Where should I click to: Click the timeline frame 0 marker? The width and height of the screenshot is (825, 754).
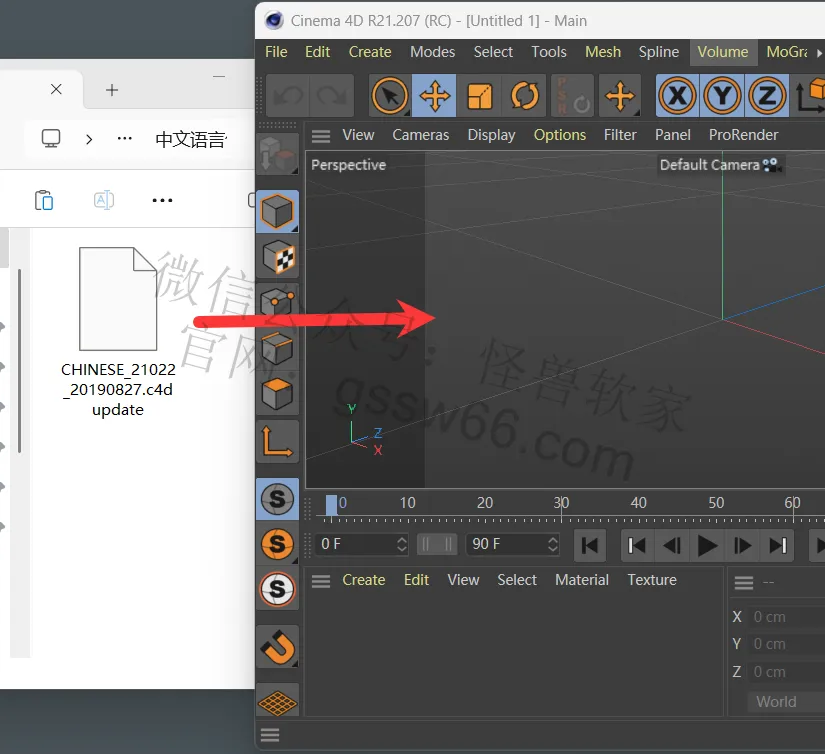(x=331, y=505)
